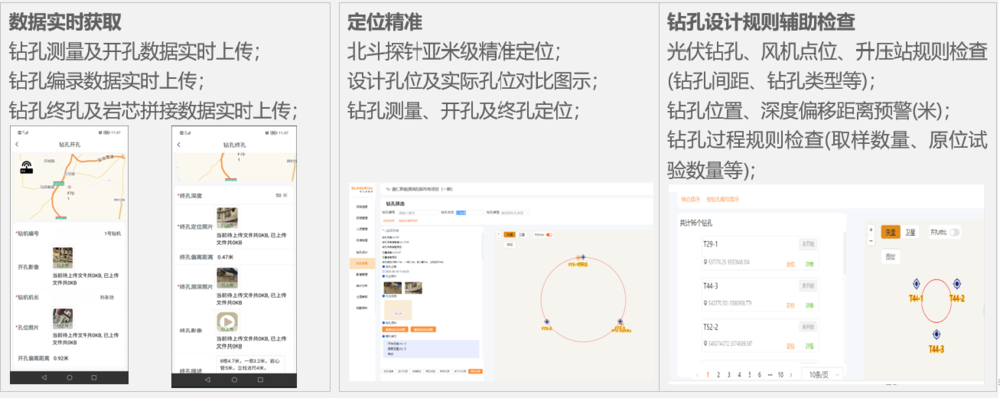This screenshot has height=398, width=1000.
Task: Click the Sungrow logo in the sidebar
Action: pyautogui.click(x=362, y=189)
